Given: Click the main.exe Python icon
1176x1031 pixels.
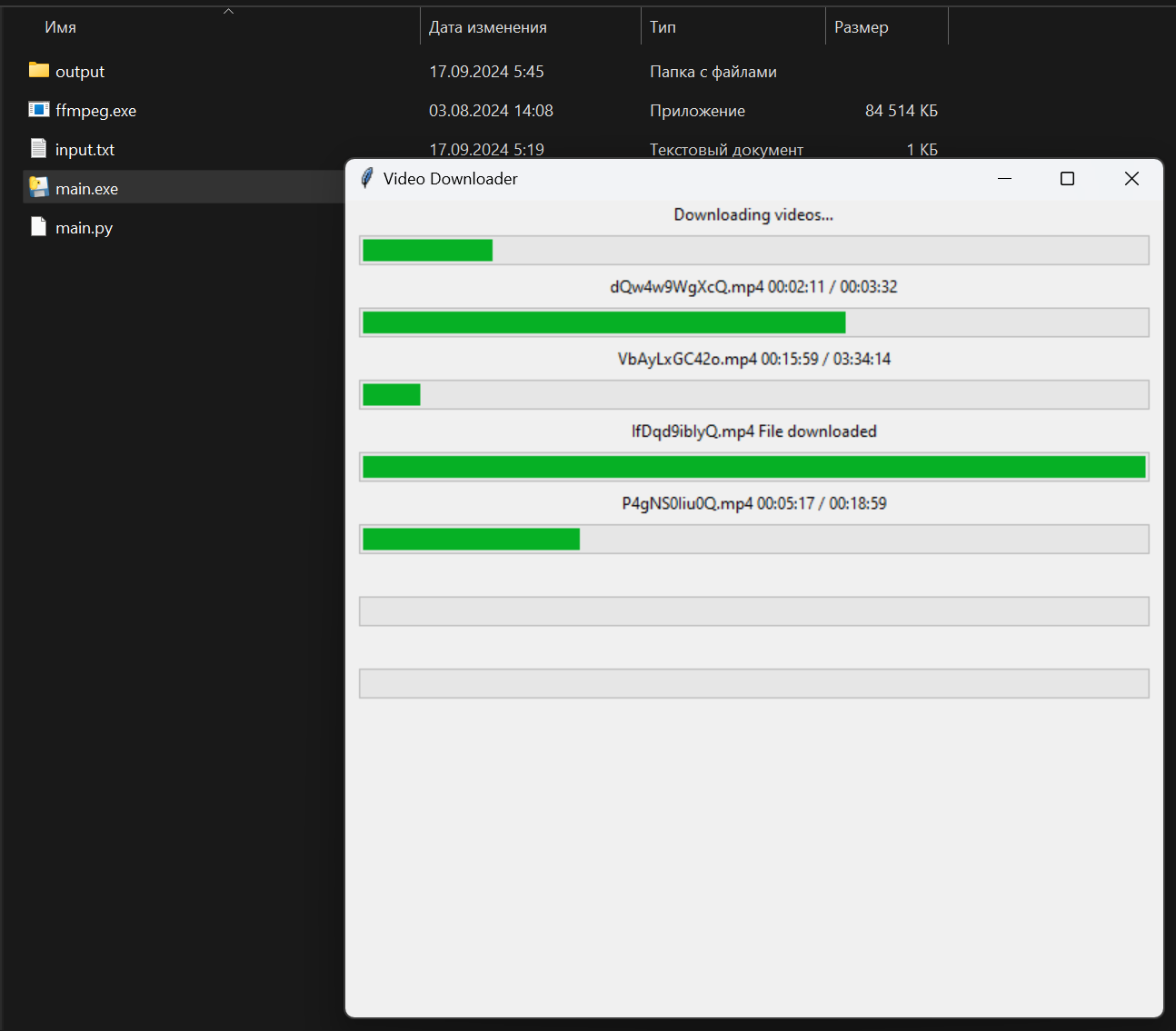Looking at the screenshot, I should 38,187.
